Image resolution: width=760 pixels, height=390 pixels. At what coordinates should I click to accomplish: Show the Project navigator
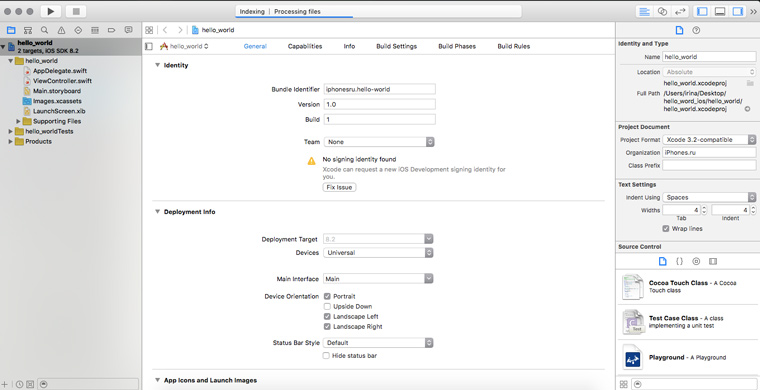pyautogui.click(x=11, y=30)
